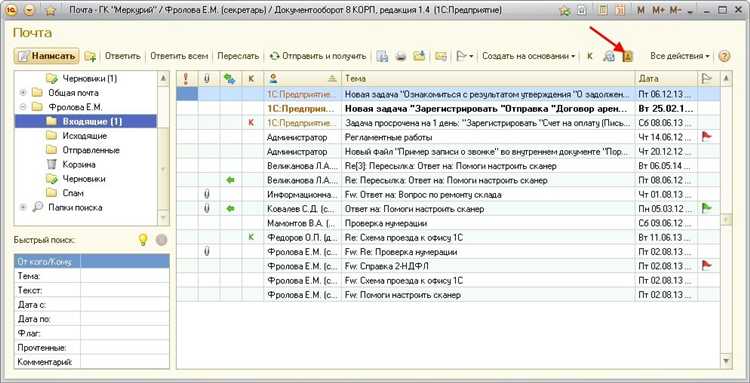Click the move to folder icon
The image size is (750, 383).
[x=419, y=56]
